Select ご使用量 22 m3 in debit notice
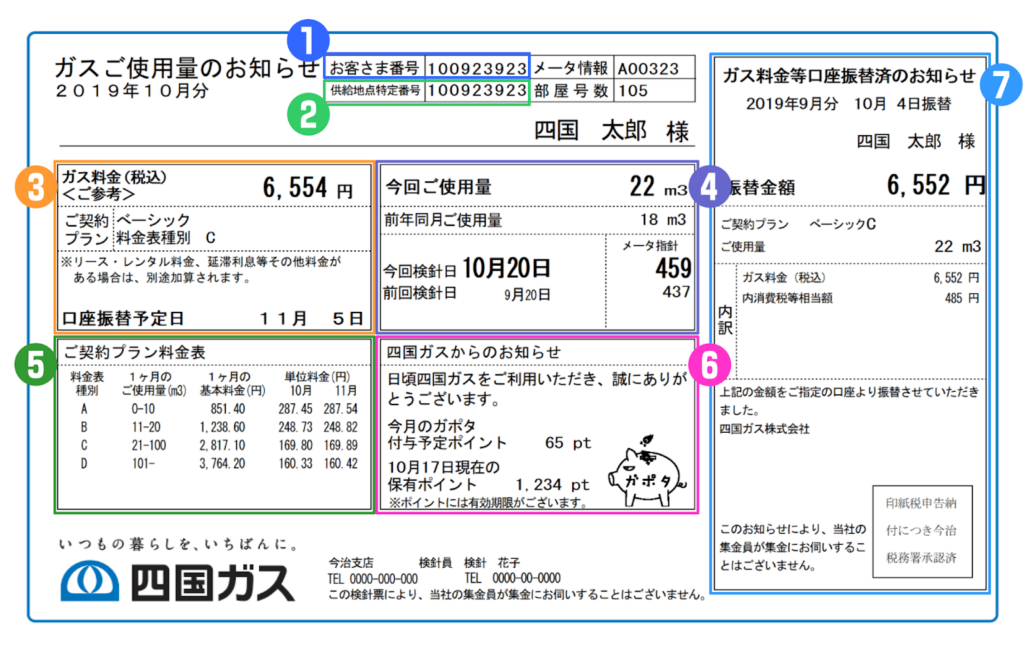 [957, 246]
